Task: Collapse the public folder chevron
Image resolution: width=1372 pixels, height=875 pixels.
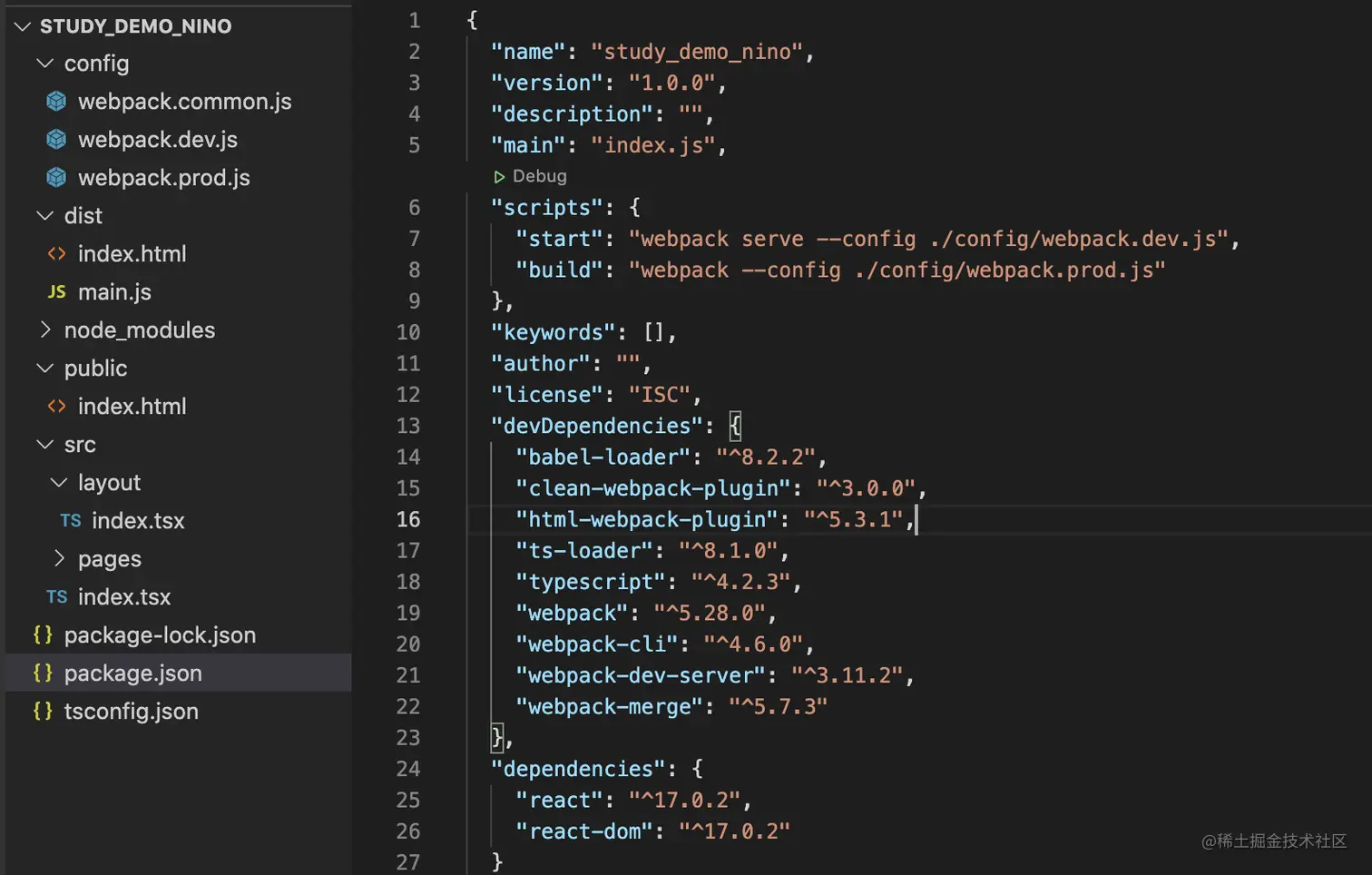Action: pos(44,369)
